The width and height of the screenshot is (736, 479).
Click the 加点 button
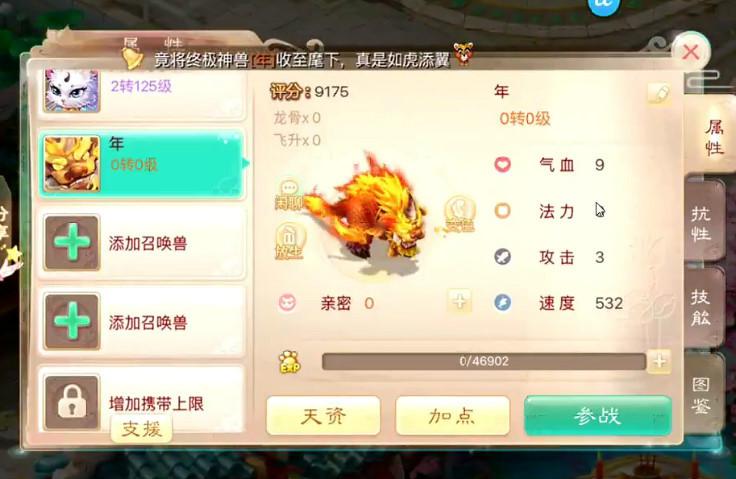pos(452,416)
